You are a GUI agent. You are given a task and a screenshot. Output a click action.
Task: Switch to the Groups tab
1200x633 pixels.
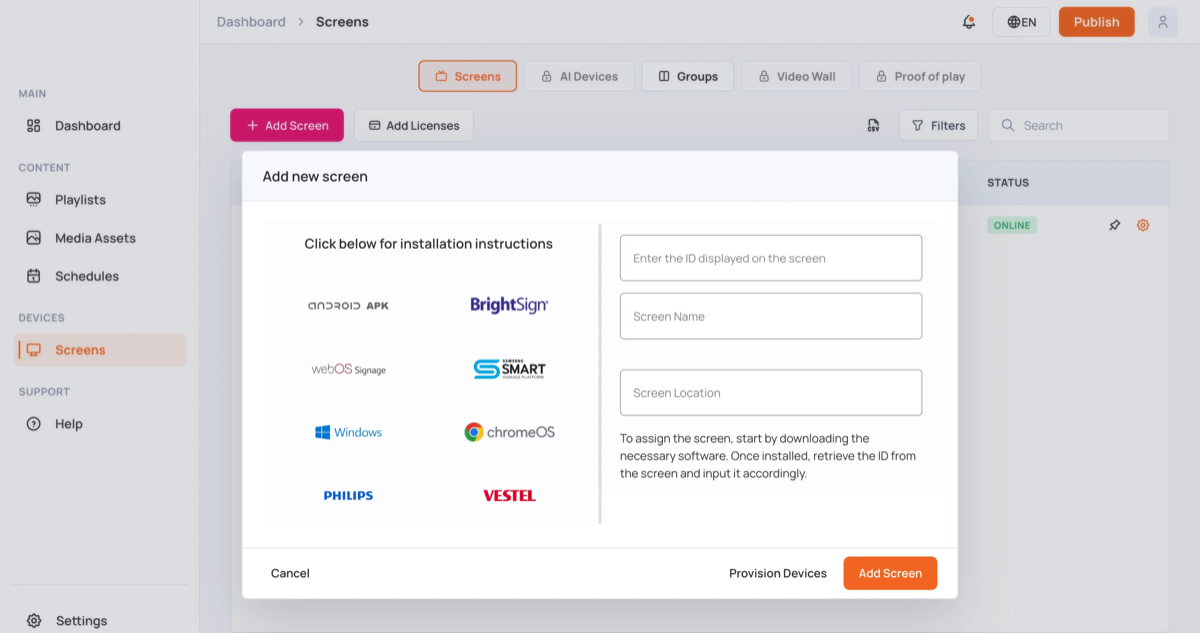coord(688,76)
